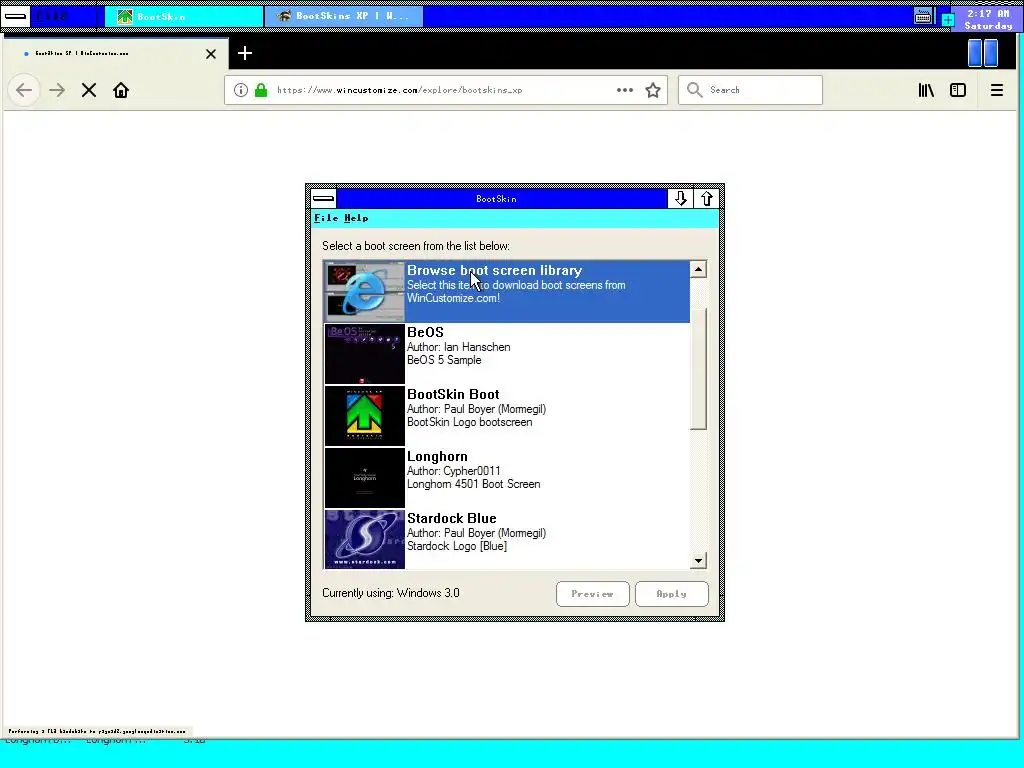This screenshot has height=768, width=1024.
Task: Select Browse boot screen library item
Action: click(x=507, y=291)
